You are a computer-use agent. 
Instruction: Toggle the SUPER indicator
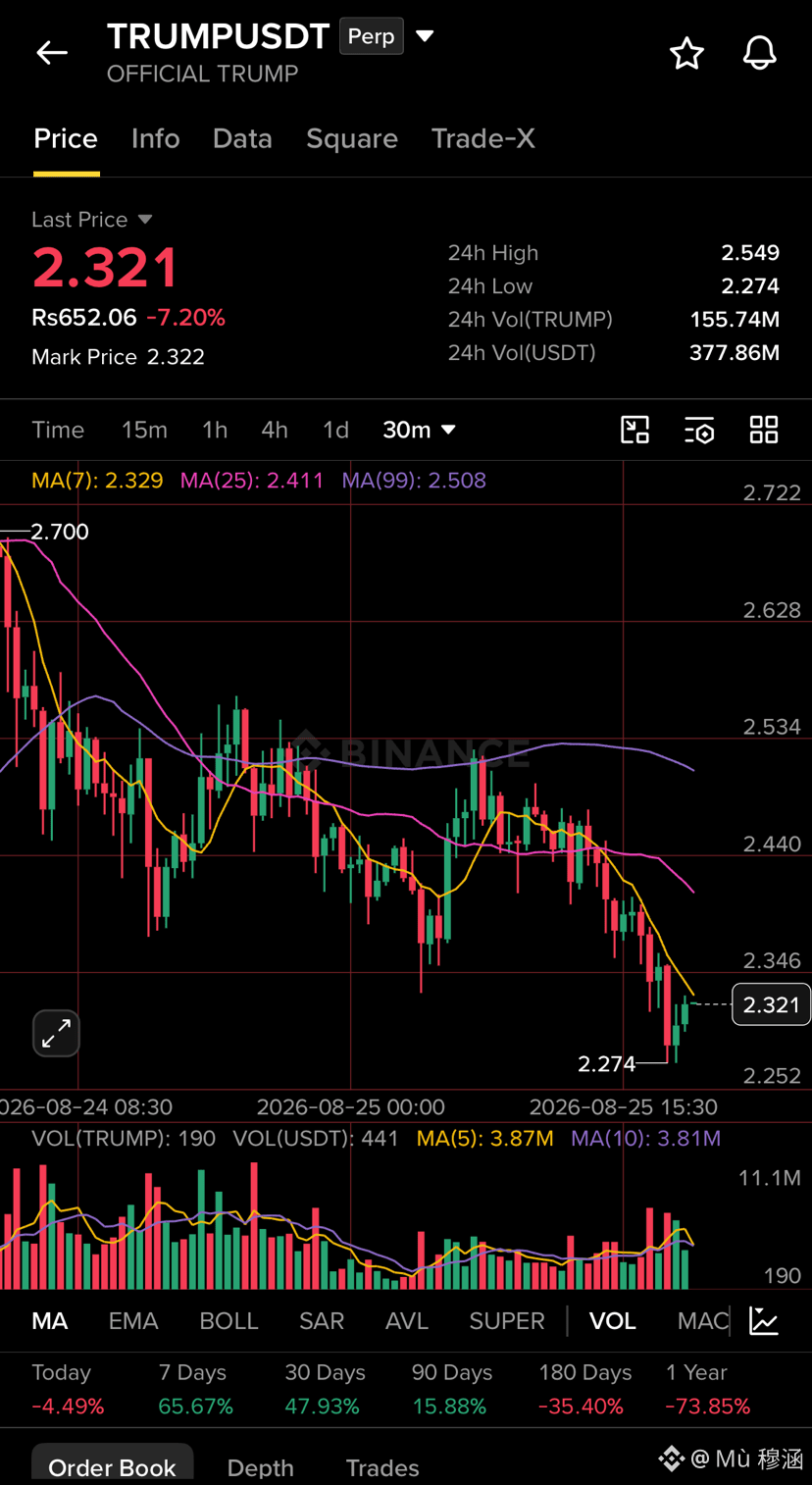click(507, 1321)
